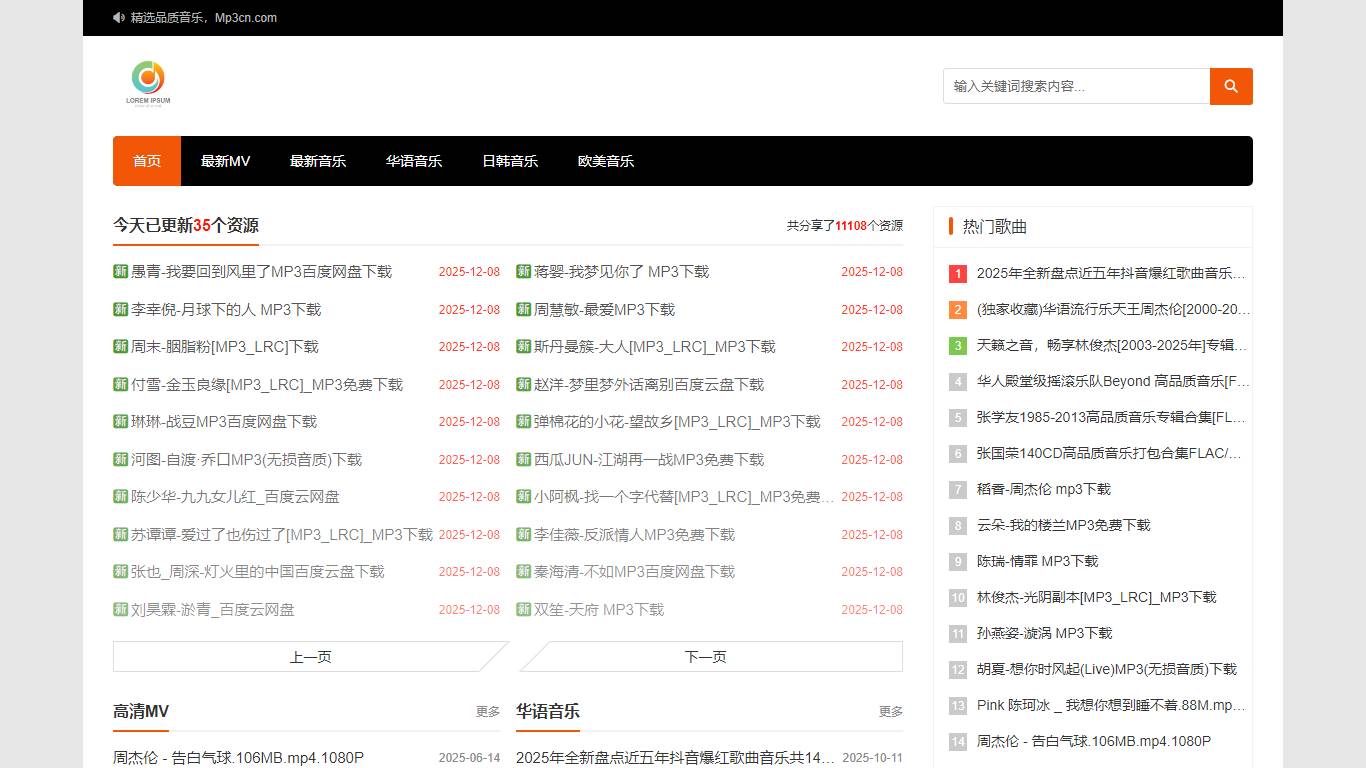The image size is (1366, 768).
Task: Click the site logo in header
Action: point(148,82)
